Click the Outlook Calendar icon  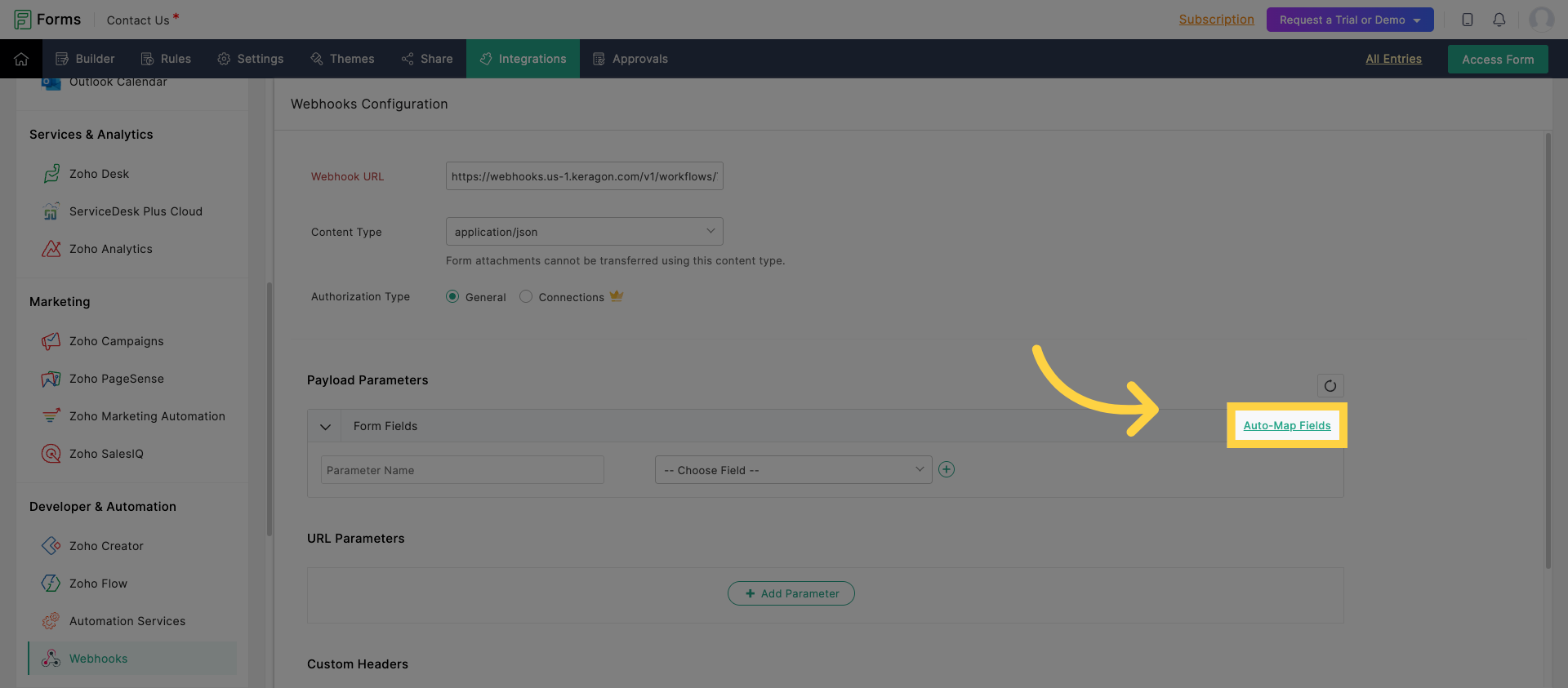coord(51,82)
